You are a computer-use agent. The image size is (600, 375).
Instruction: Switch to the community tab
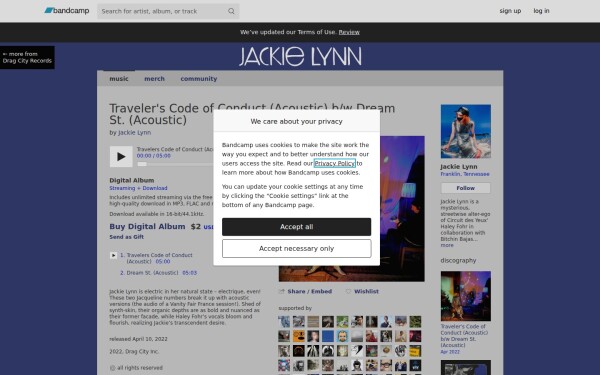(x=199, y=78)
